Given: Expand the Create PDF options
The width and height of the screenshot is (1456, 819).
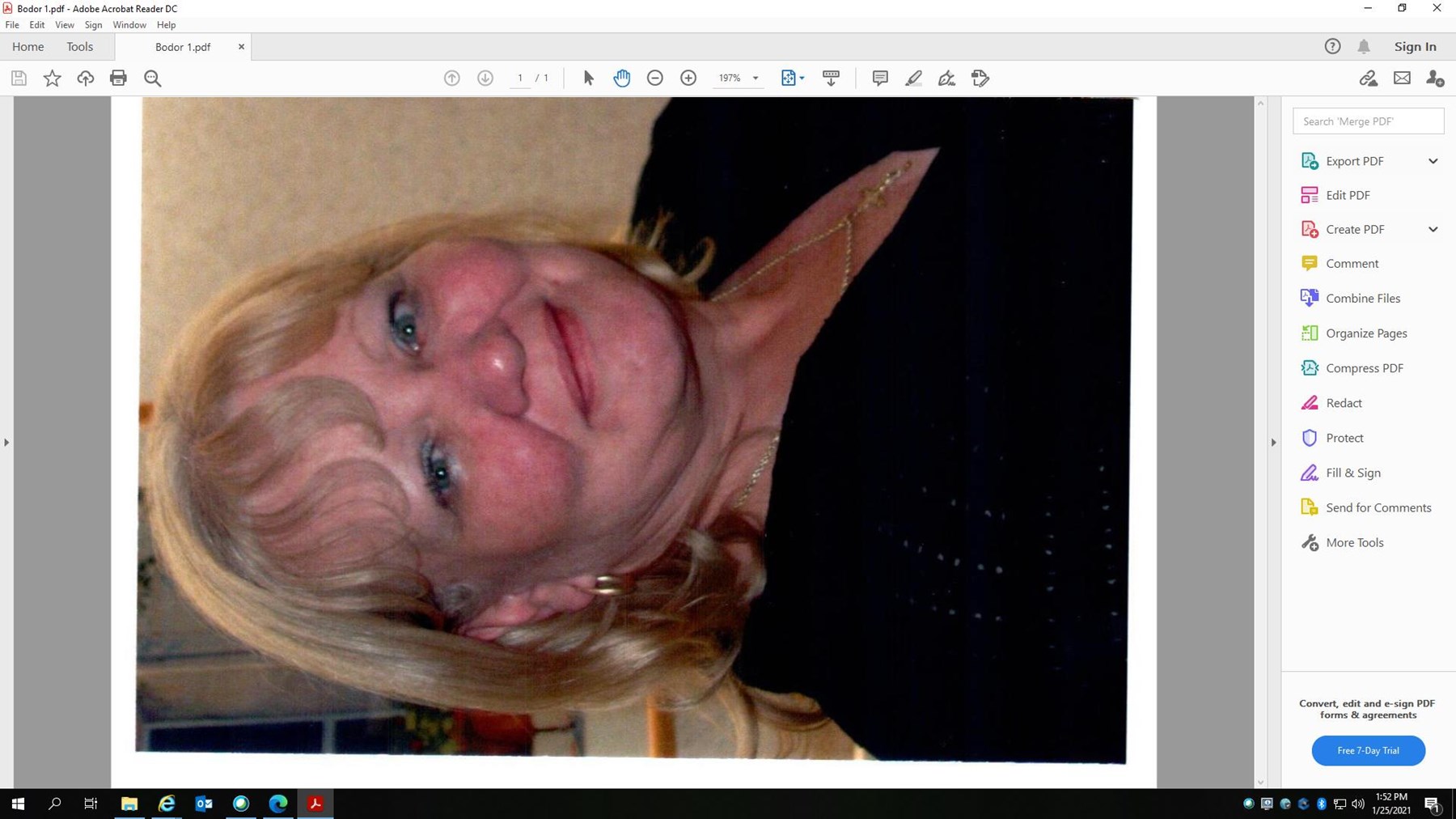Looking at the screenshot, I should coord(1433,230).
